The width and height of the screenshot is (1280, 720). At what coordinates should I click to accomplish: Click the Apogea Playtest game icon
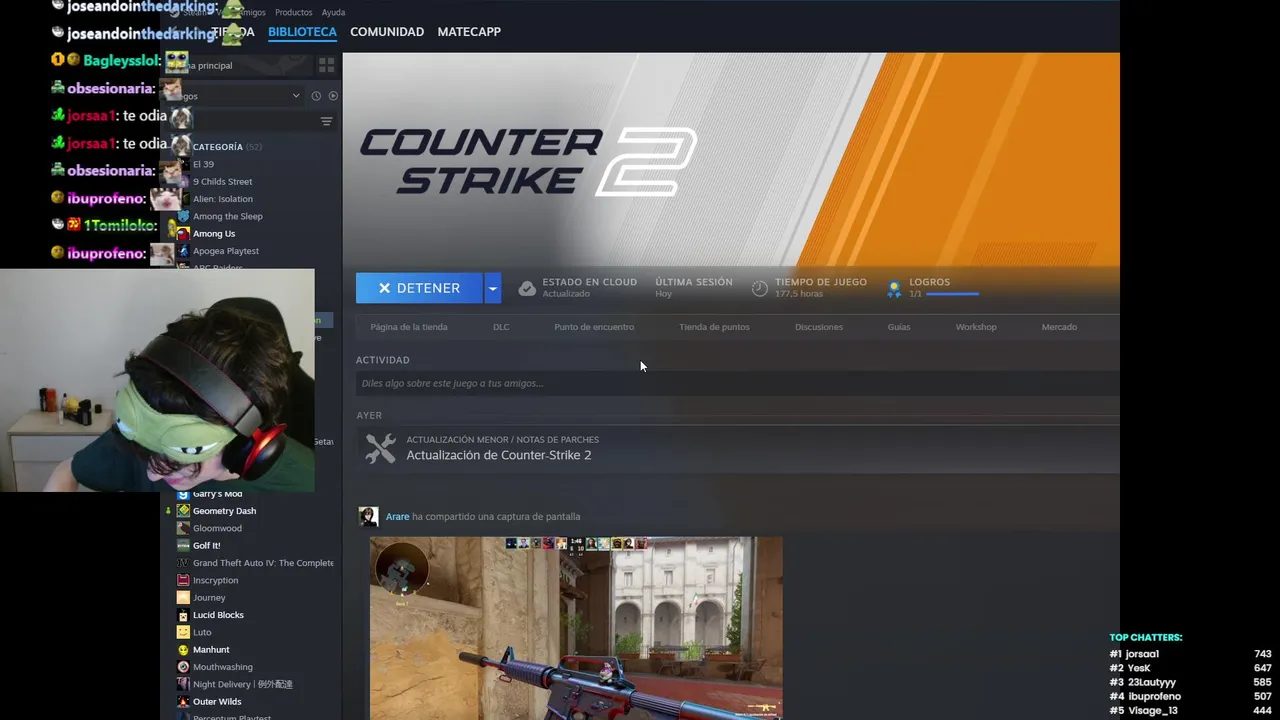(x=183, y=251)
